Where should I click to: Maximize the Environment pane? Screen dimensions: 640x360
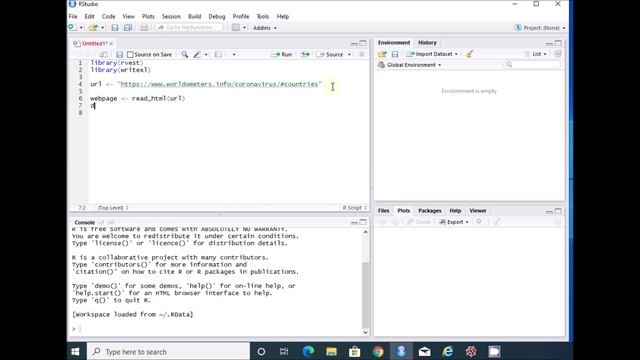[x=558, y=43]
